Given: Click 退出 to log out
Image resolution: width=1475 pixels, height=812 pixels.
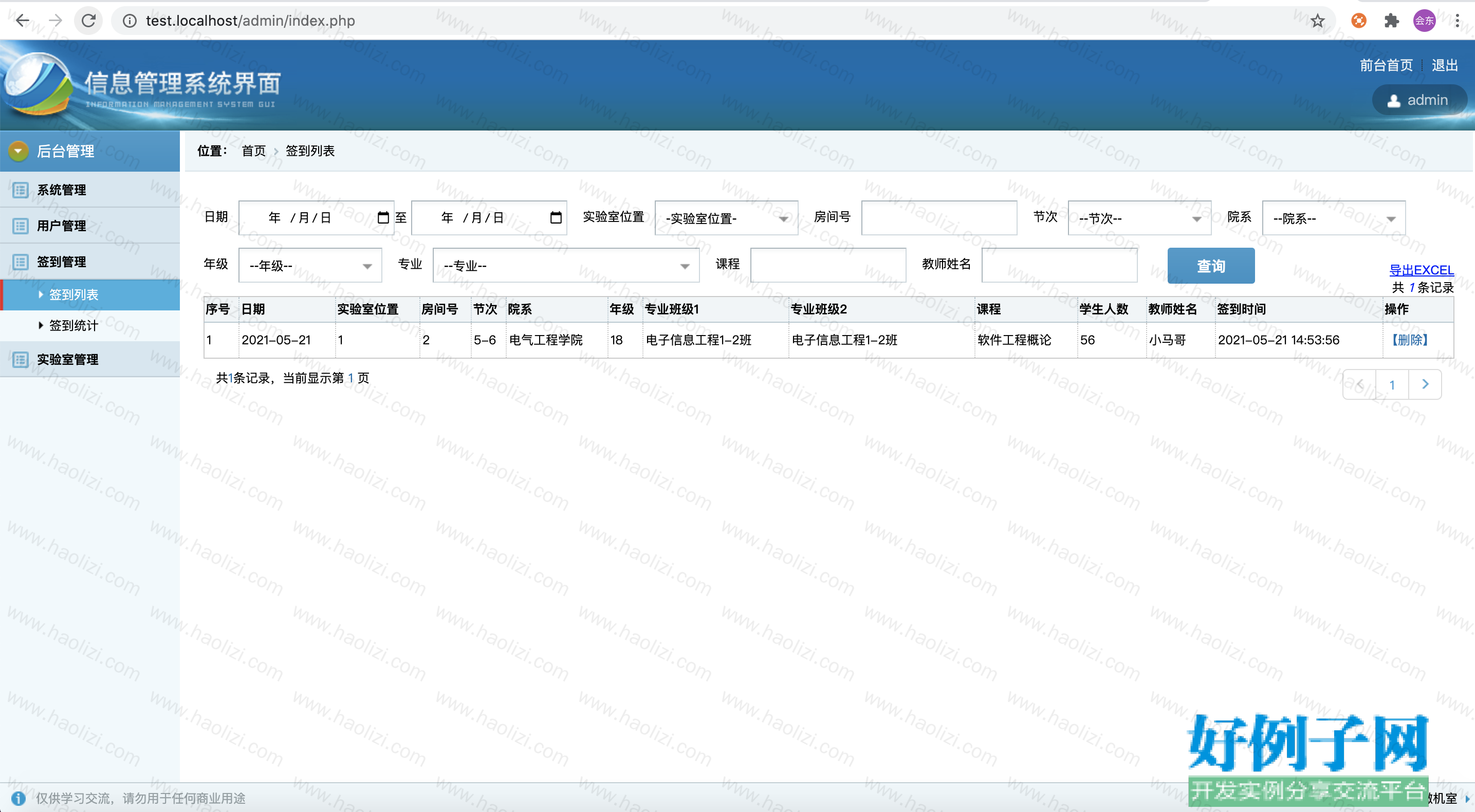Looking at the screenshot, I should [x=1444, y=65].
